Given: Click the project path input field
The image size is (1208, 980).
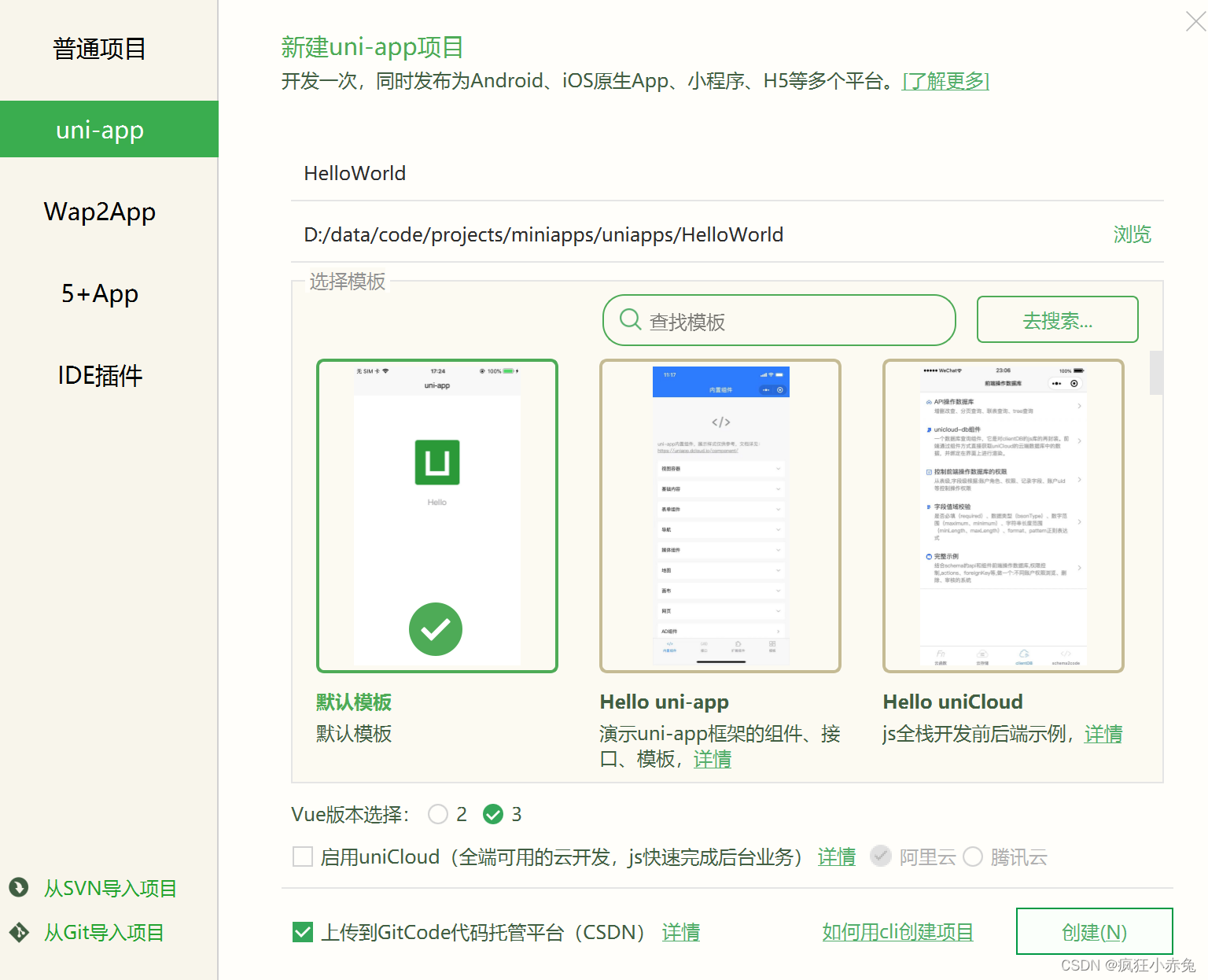Looking at the screenshot, I should click(x=696, y=234).
